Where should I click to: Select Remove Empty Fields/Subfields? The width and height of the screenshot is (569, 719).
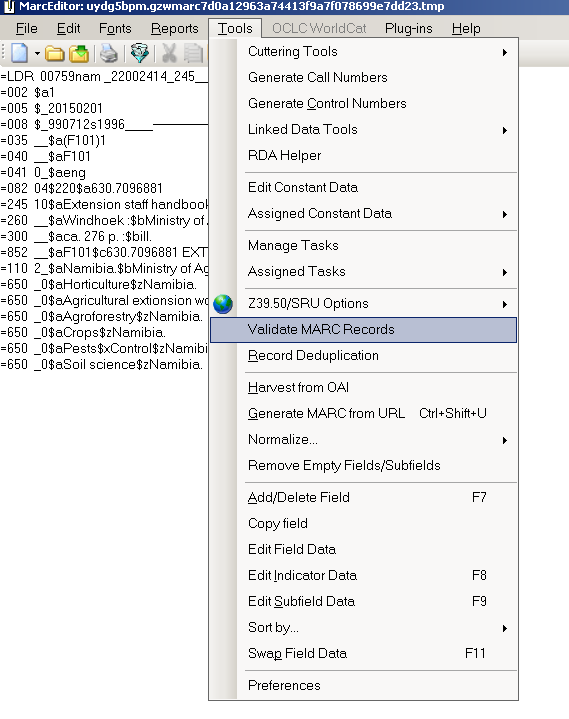pos(363,466)
